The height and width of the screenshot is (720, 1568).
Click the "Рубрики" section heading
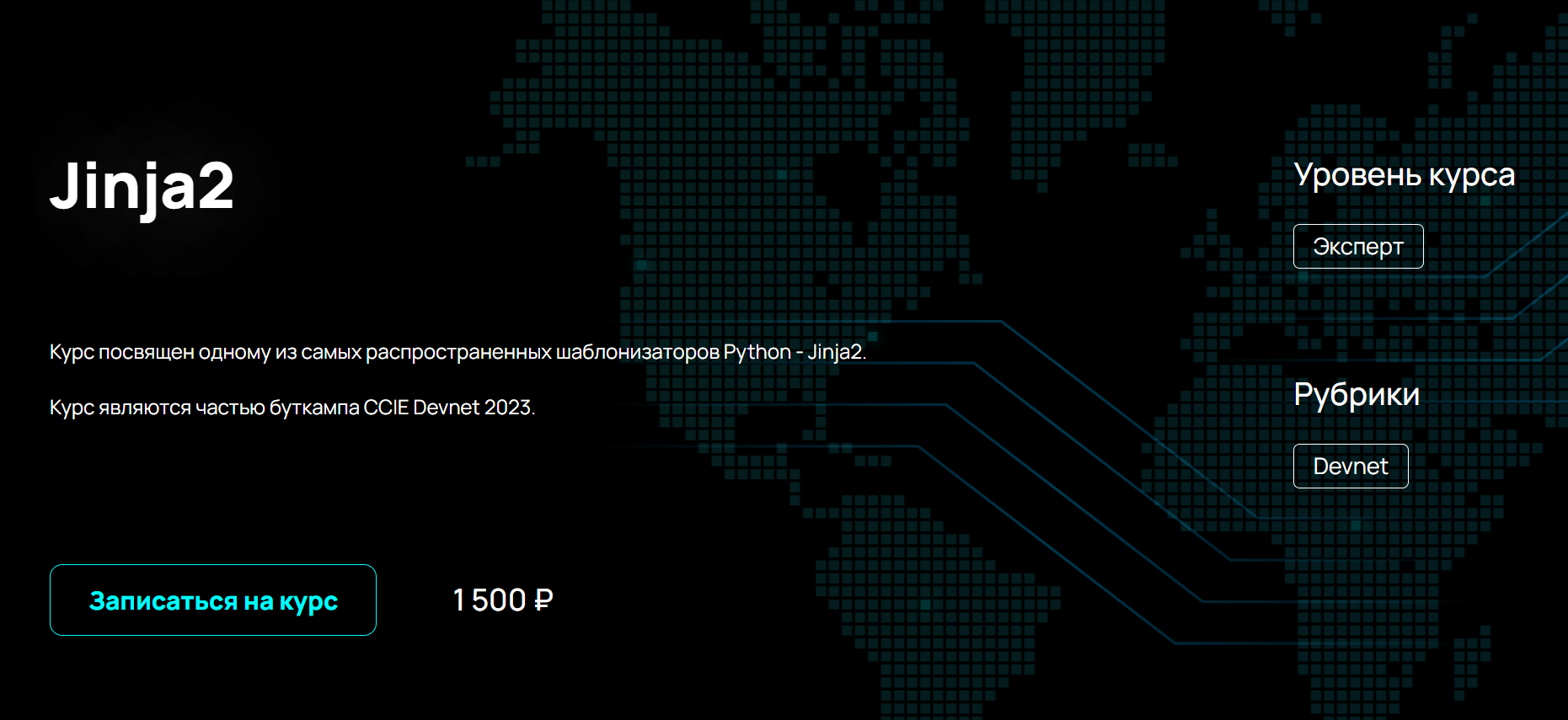point(1356,395)
